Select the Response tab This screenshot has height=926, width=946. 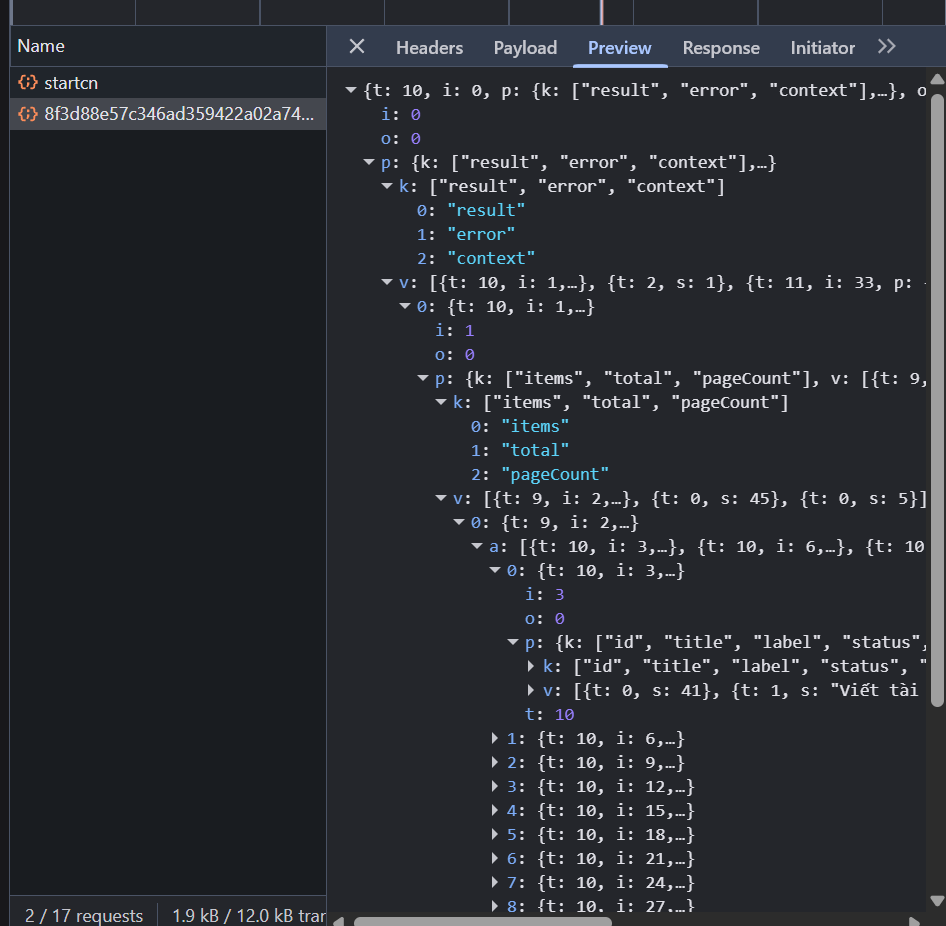pos(721,48)
